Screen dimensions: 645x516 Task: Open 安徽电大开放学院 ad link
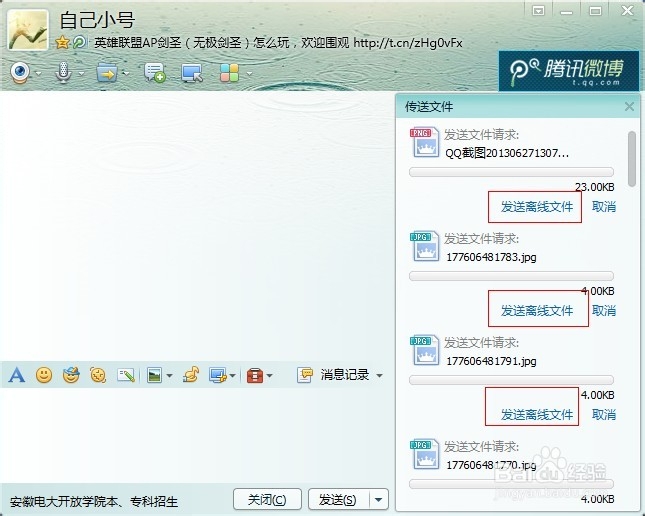tap(94, 502)
